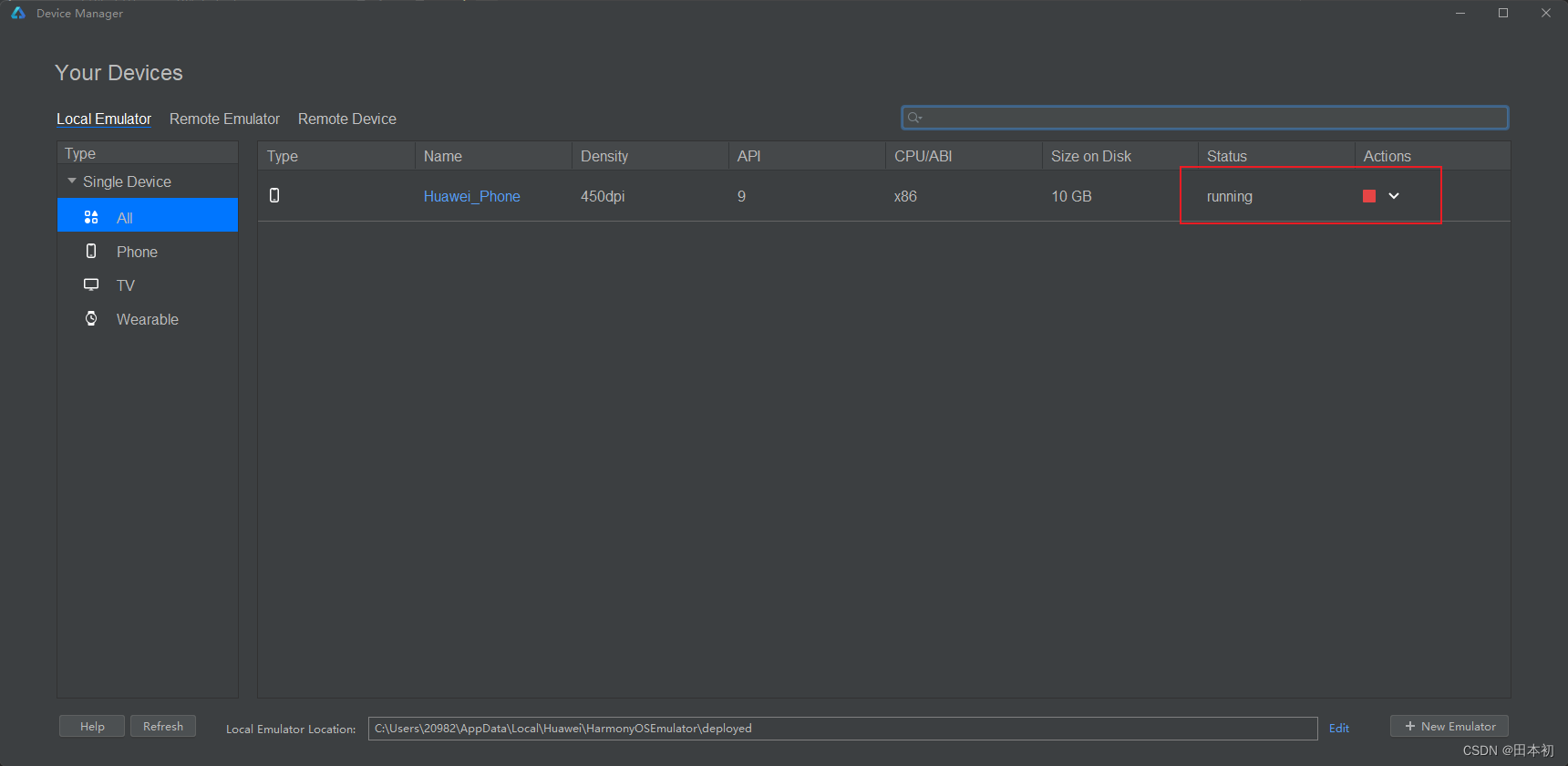Stop the running Huawei_Phone emulator
Viewport: 1568px width, 766px height.
coord(1368,196)
